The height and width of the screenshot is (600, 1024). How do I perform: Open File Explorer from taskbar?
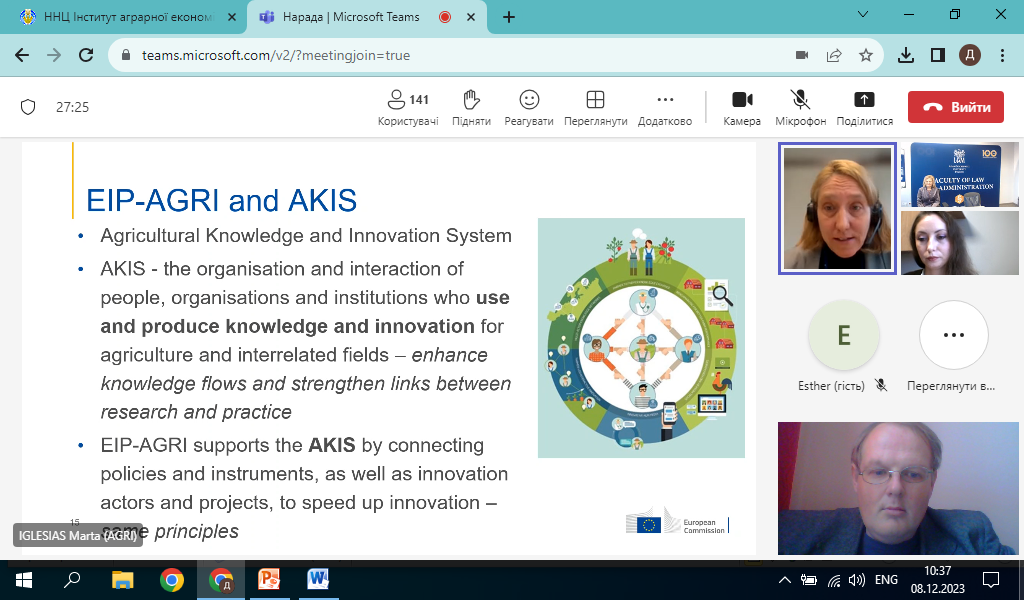[x=122, y=580]
